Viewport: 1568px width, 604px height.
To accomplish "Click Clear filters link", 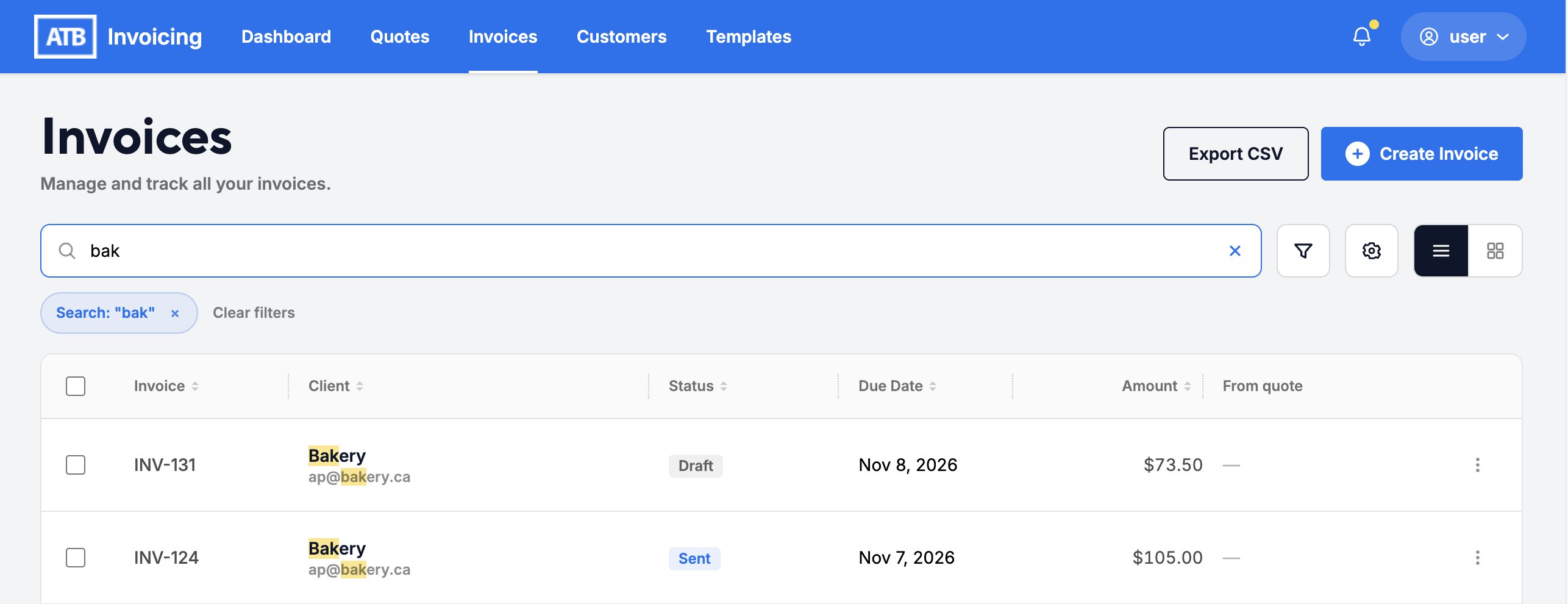I will point(254,313).
